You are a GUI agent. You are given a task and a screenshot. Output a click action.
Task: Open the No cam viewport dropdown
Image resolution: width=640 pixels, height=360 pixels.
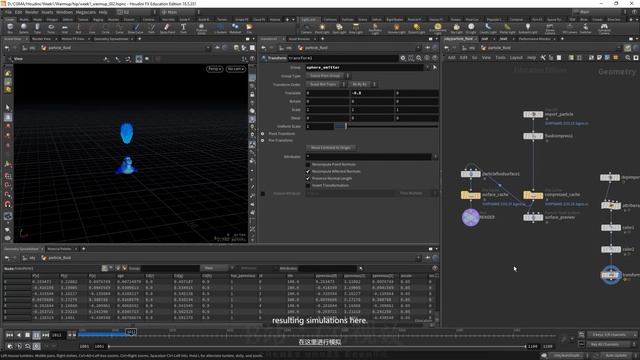point(236,69)
